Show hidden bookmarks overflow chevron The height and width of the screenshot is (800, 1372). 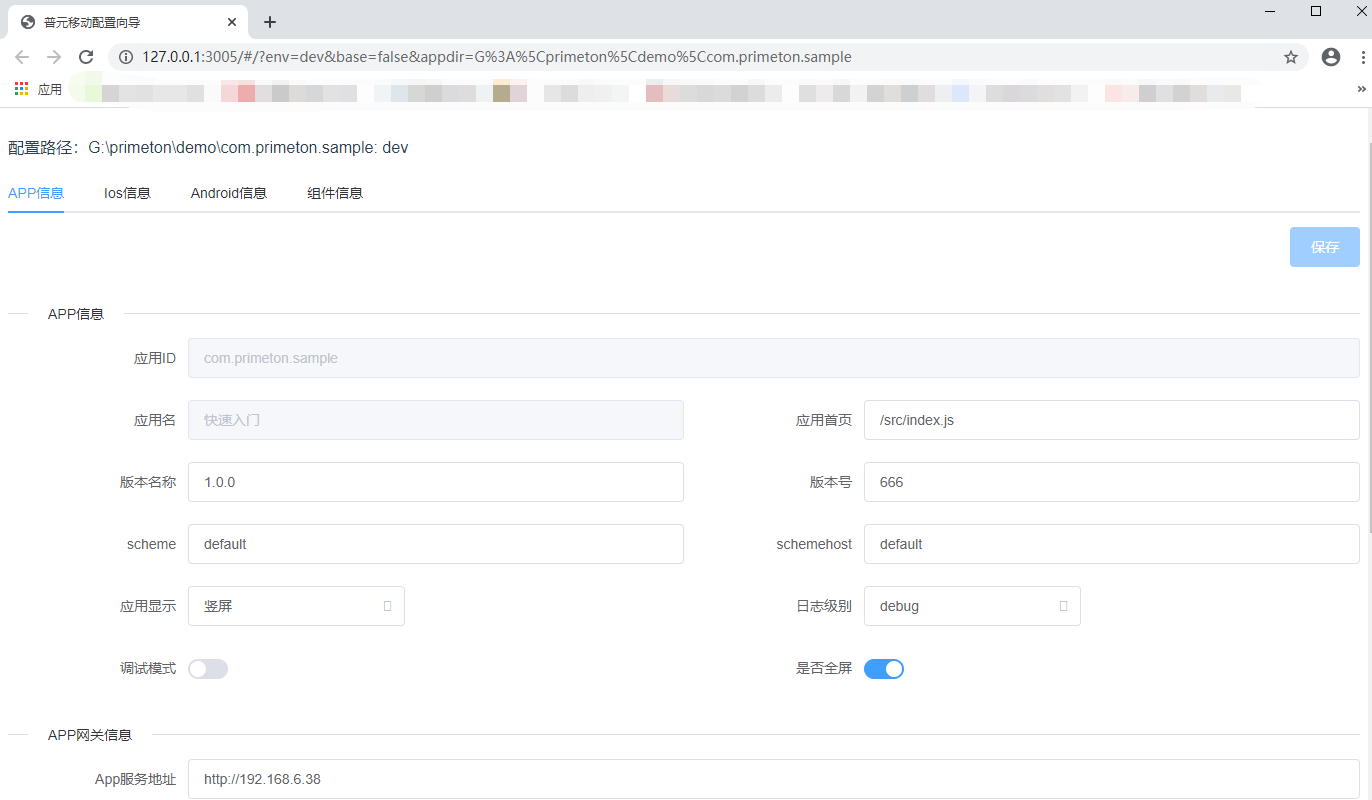(x=1361, y=89)
